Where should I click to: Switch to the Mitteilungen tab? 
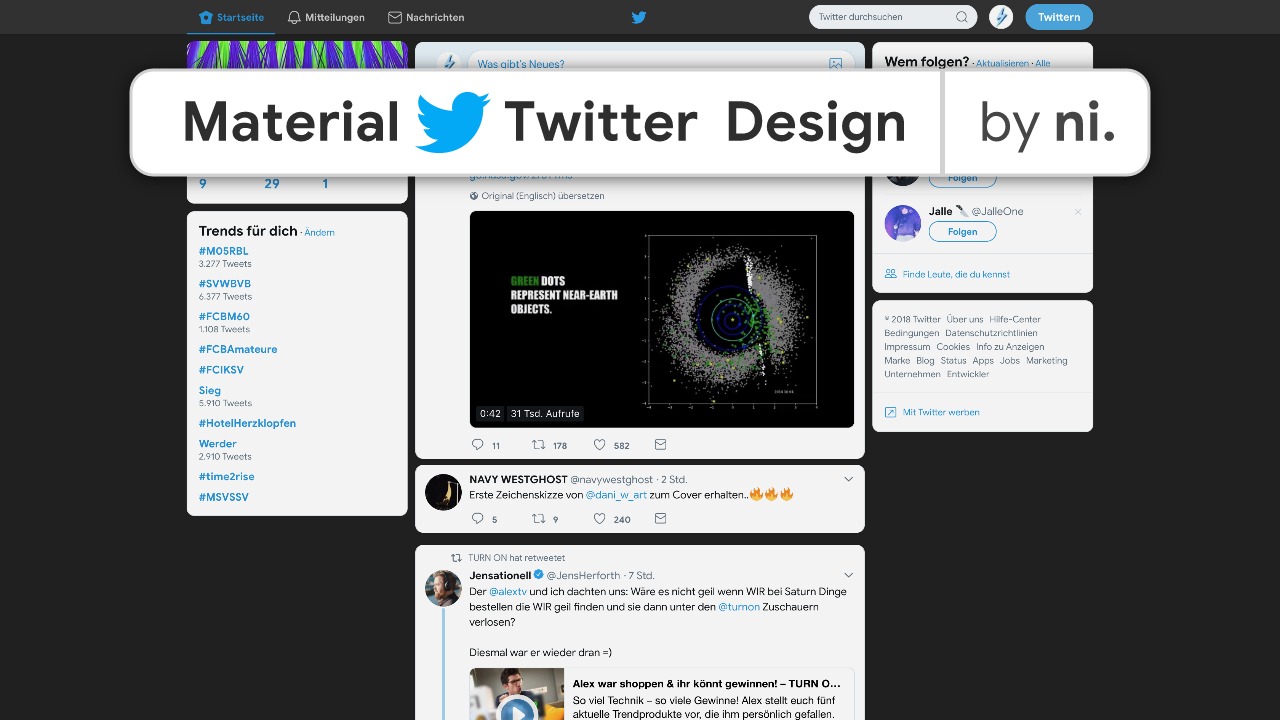(x=326, y=17)
